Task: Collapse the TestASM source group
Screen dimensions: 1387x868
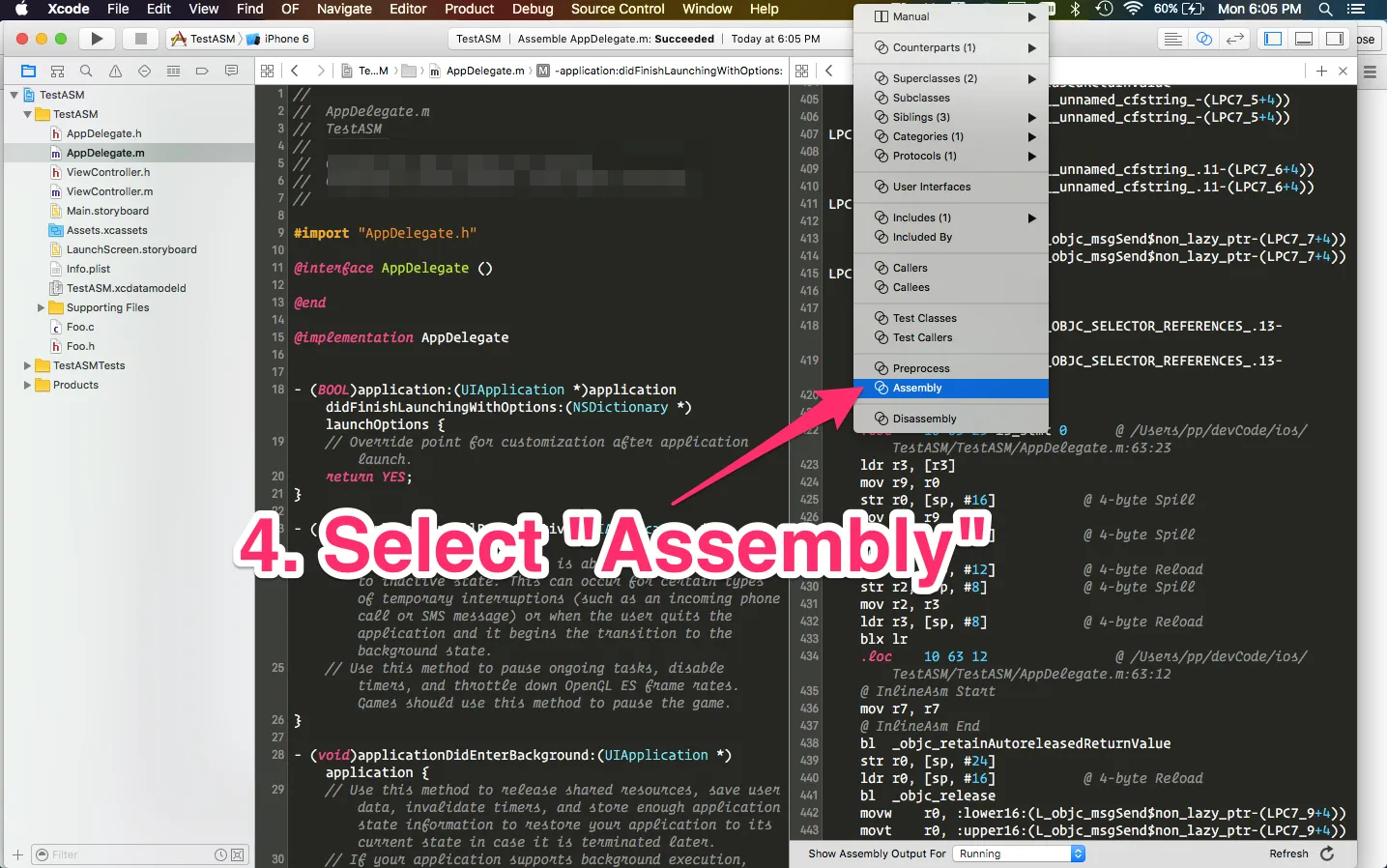Action: (27, 114)
